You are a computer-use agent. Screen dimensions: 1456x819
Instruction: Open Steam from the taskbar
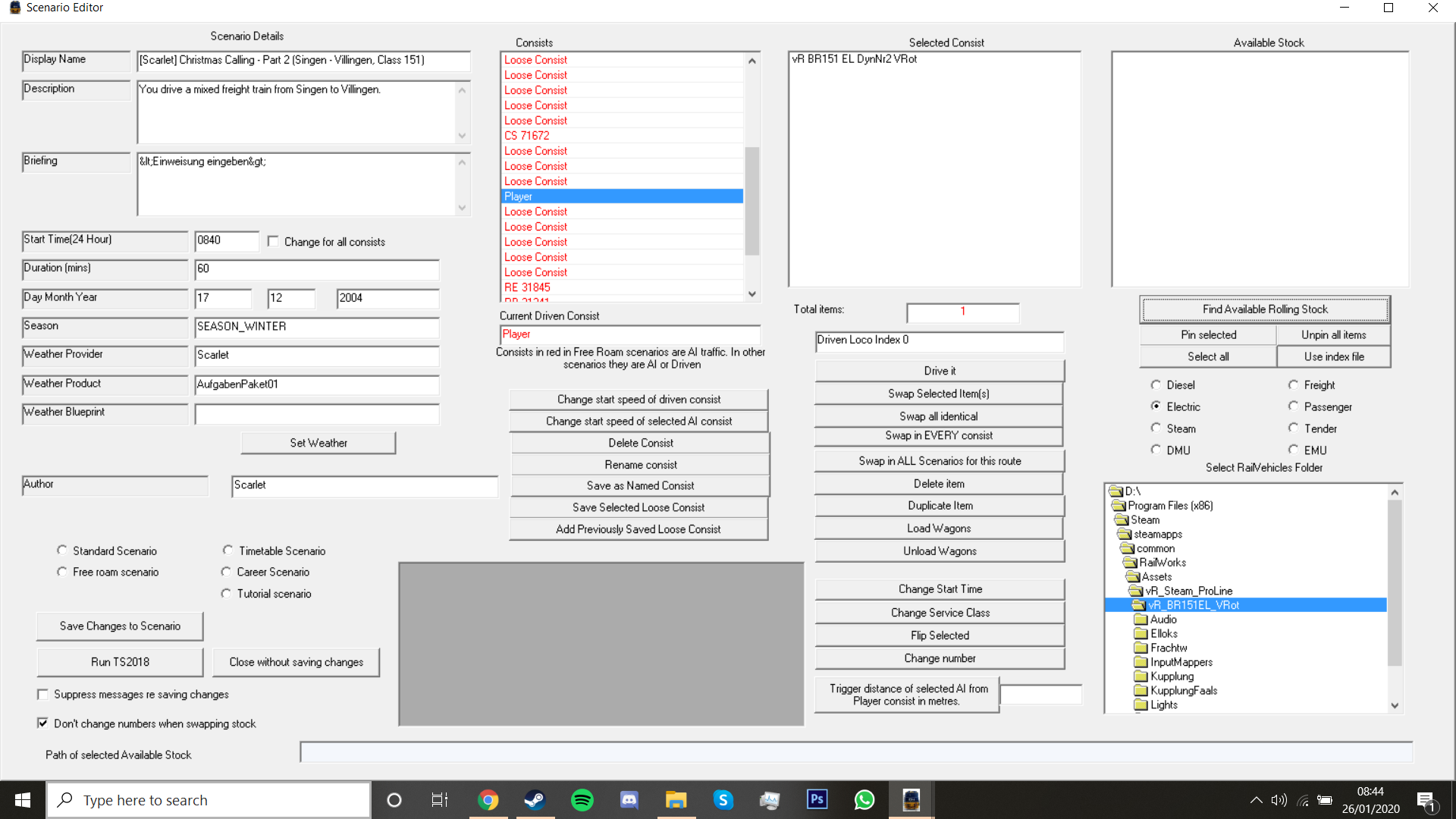pyautogui.click(x=535, y=800)
